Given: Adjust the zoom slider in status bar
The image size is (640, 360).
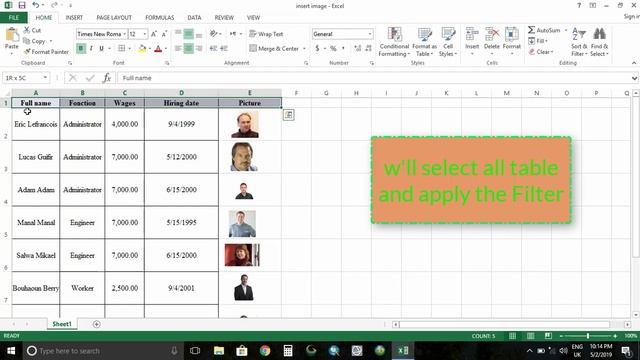Looking at the screenshot, I should tap(588, 336).
